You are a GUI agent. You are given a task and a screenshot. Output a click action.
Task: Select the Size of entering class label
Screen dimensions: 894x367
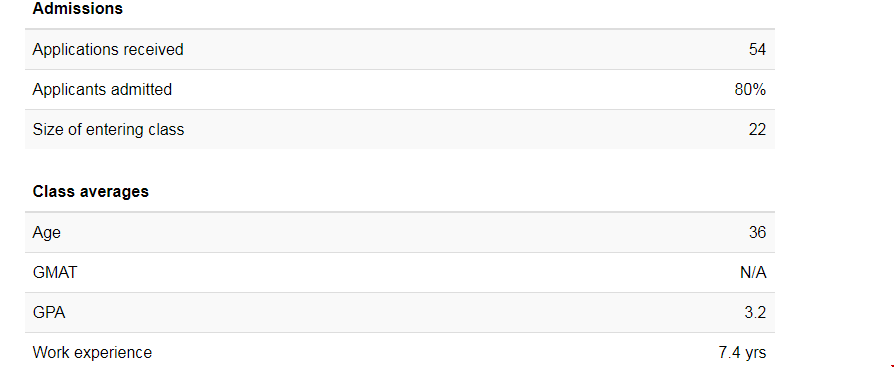tap(108, 129)
